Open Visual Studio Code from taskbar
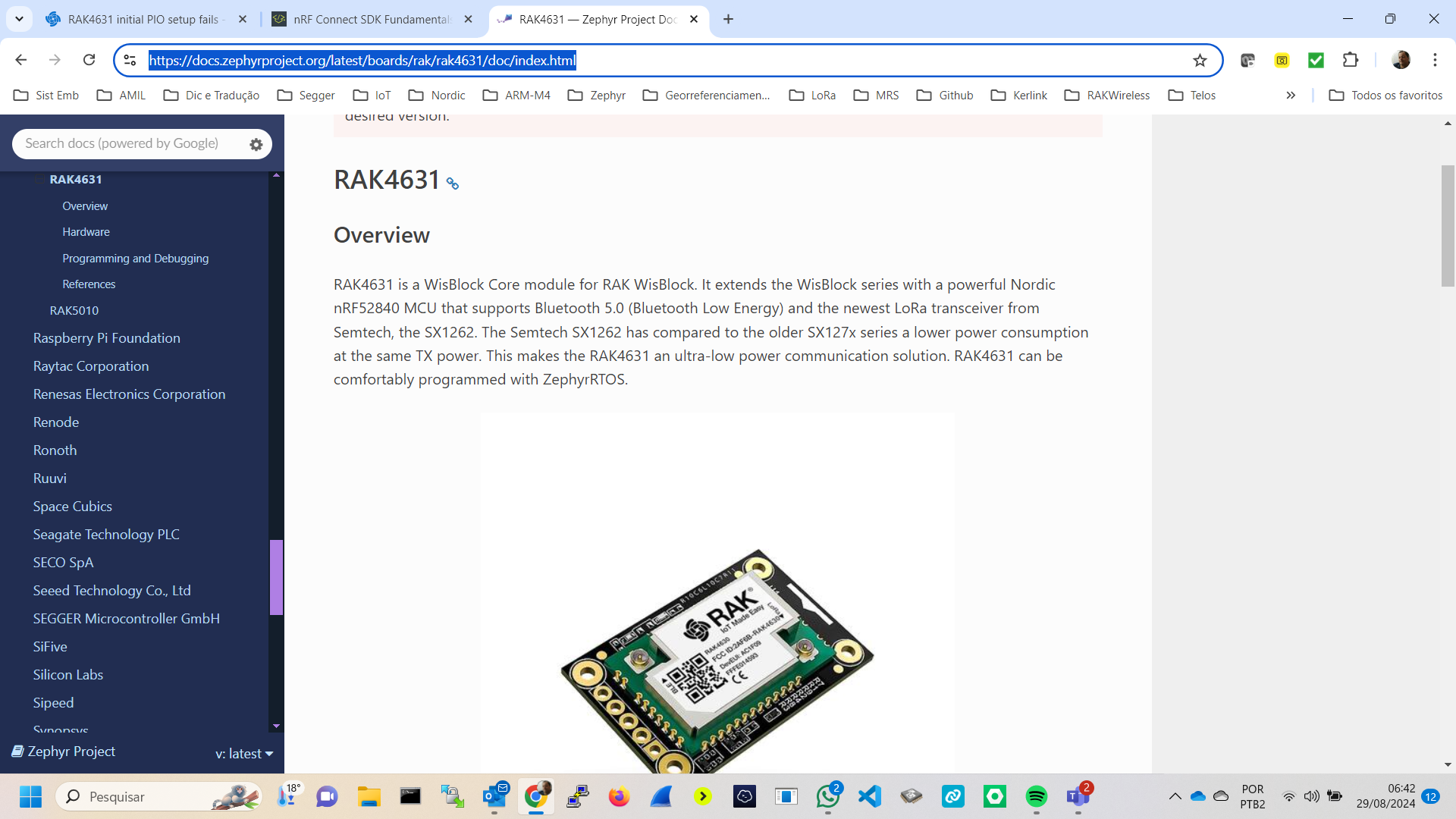The image size is (1456, 819). point(869,796)
